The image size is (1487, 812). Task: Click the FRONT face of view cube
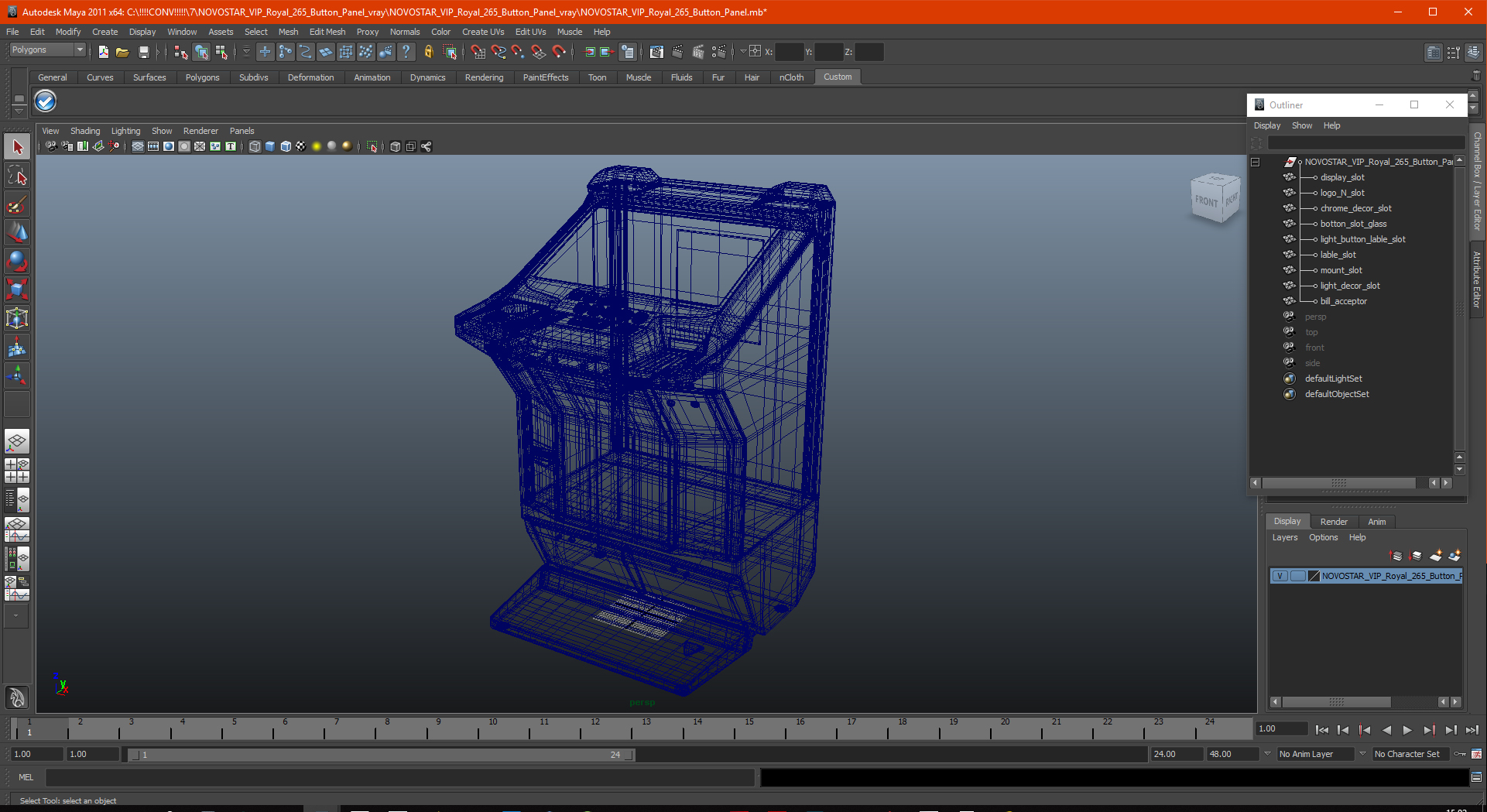1207,201
